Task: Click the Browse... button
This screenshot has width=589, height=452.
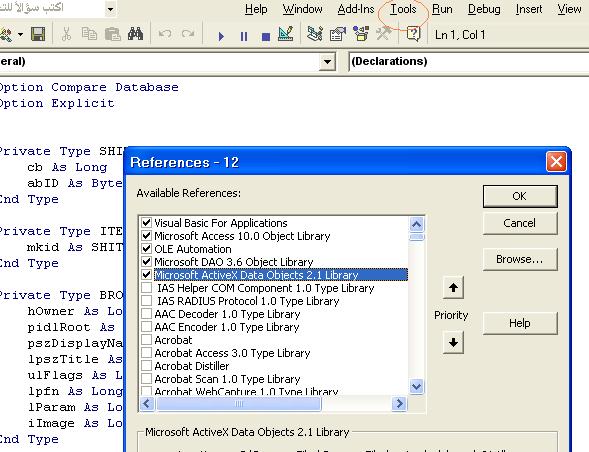Action: [520, 259]
